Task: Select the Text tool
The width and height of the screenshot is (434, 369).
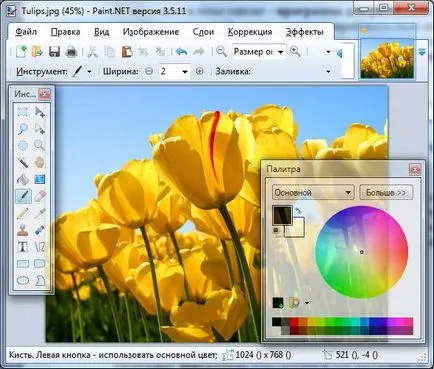Action: point(23,247)
